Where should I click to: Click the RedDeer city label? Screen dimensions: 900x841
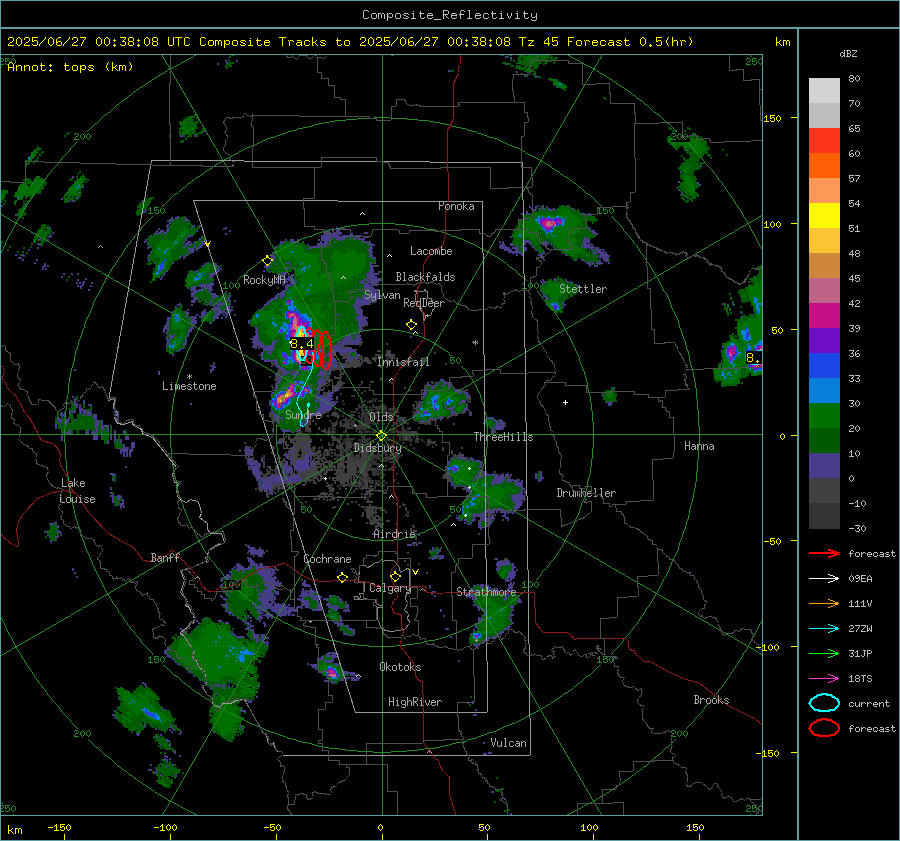point(424,303)
